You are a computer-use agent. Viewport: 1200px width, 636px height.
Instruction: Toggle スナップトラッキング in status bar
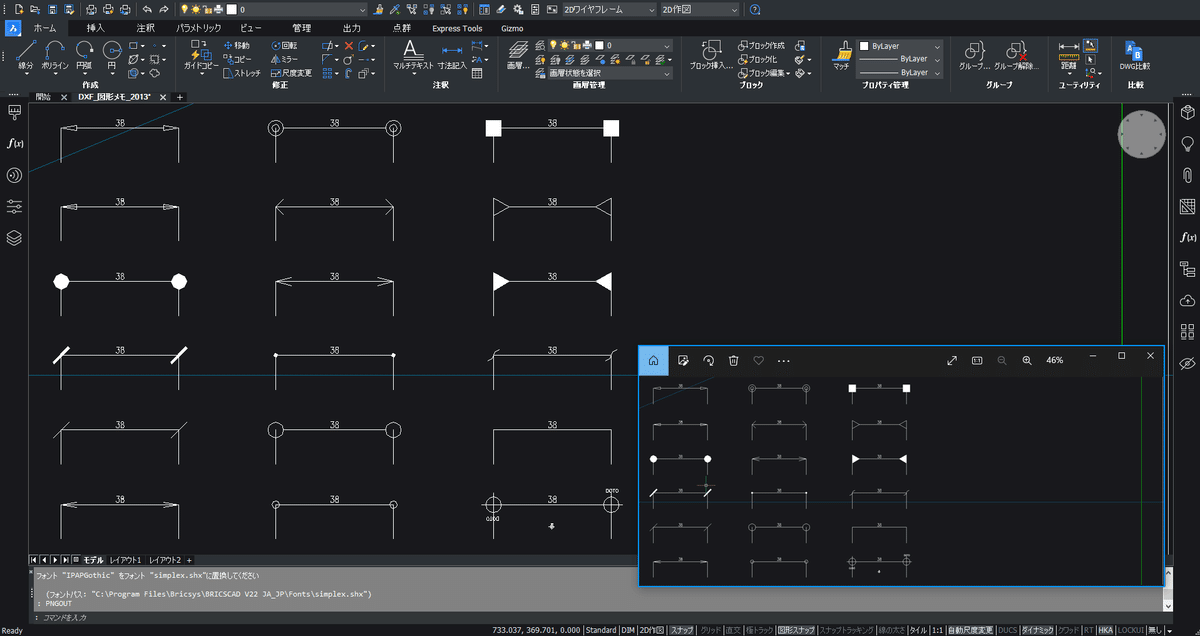846,630
